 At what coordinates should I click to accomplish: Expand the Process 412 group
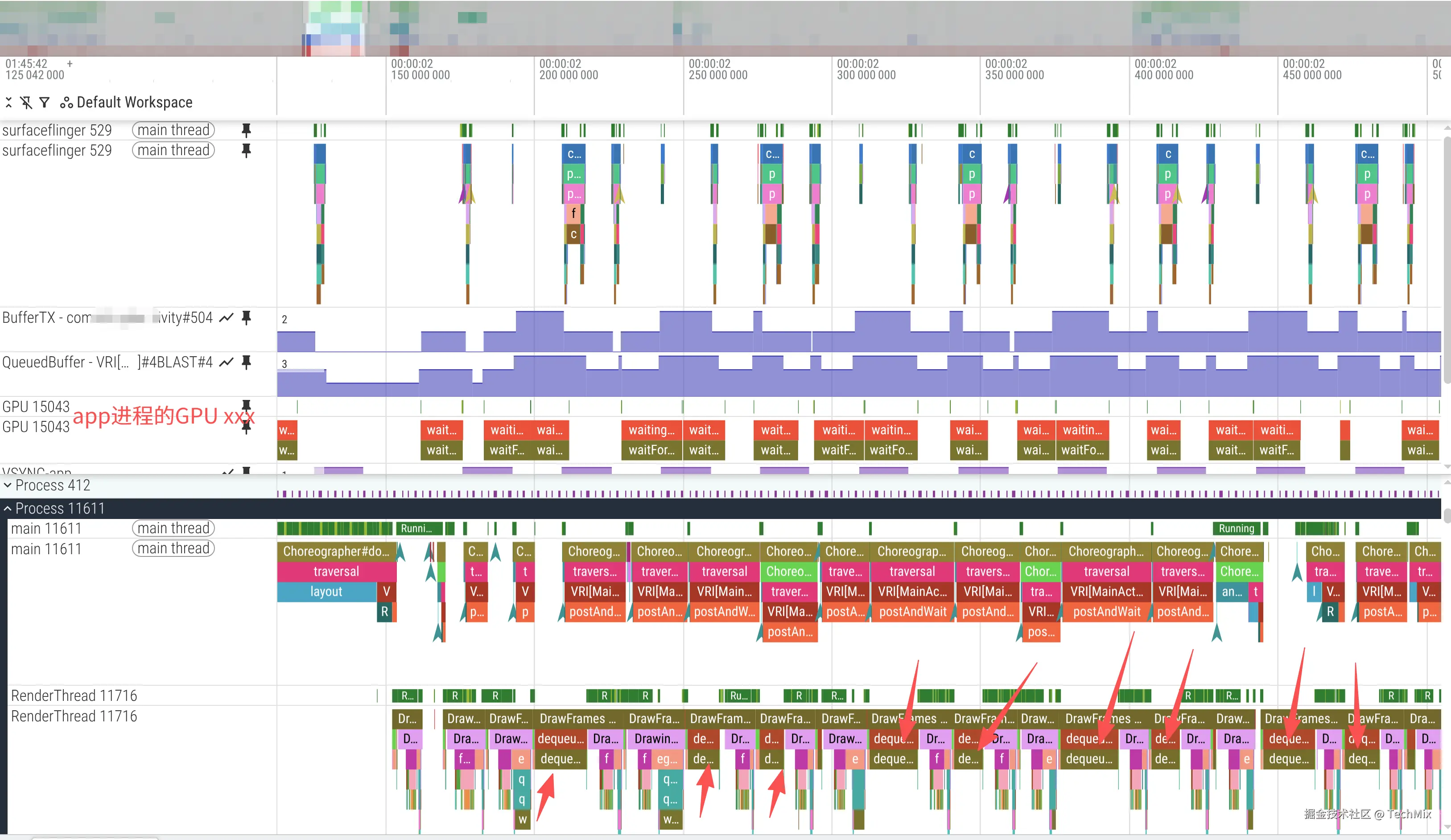pyautogui.click(x=8, y=486)
